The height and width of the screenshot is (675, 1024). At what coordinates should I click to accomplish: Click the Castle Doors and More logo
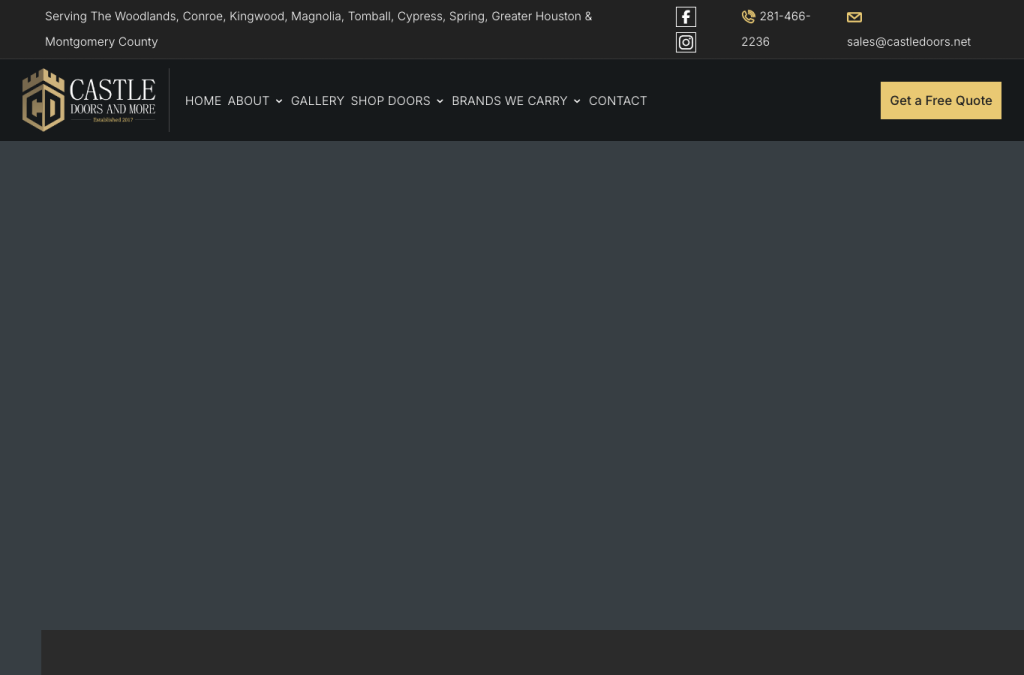coord(88,100)
